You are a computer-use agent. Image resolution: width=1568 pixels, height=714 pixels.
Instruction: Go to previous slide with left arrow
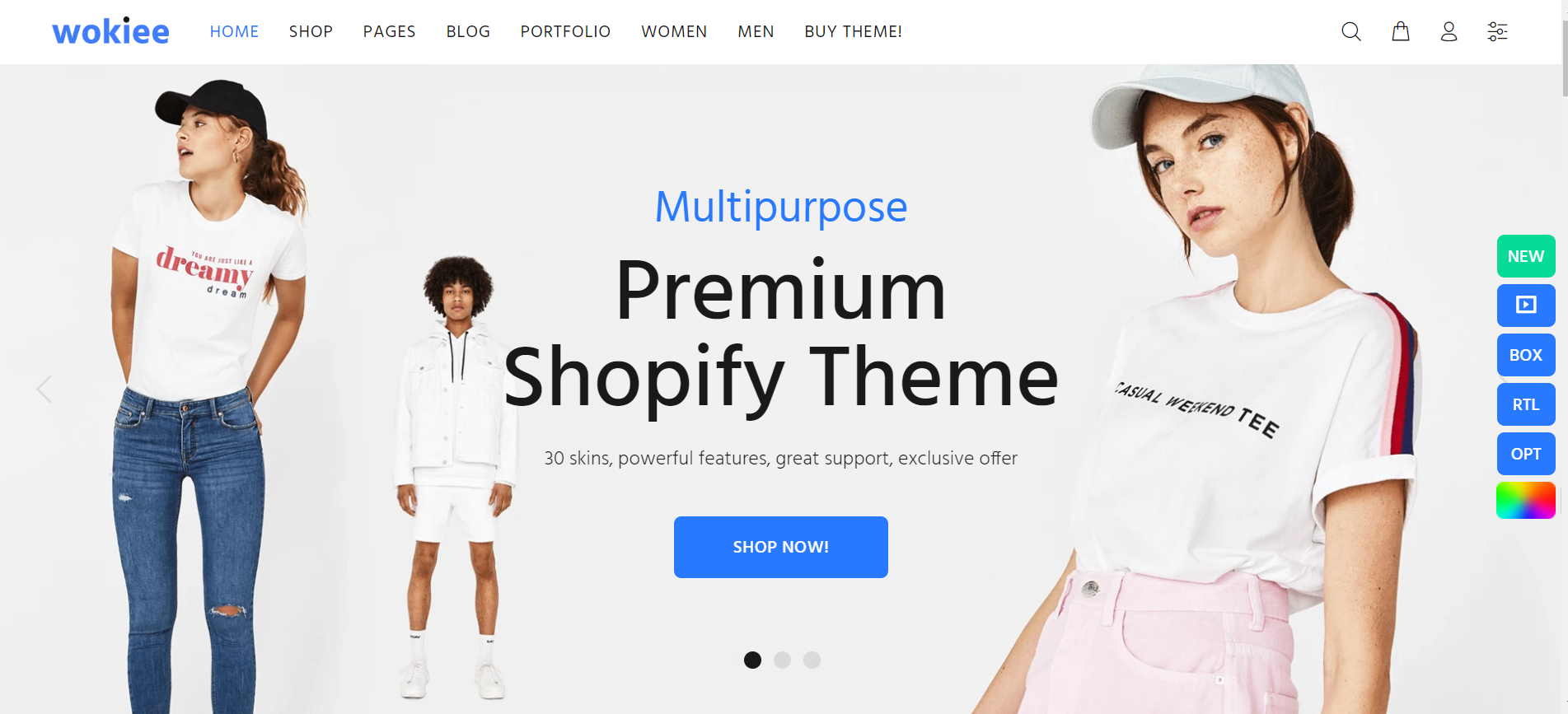pos(44,389)
